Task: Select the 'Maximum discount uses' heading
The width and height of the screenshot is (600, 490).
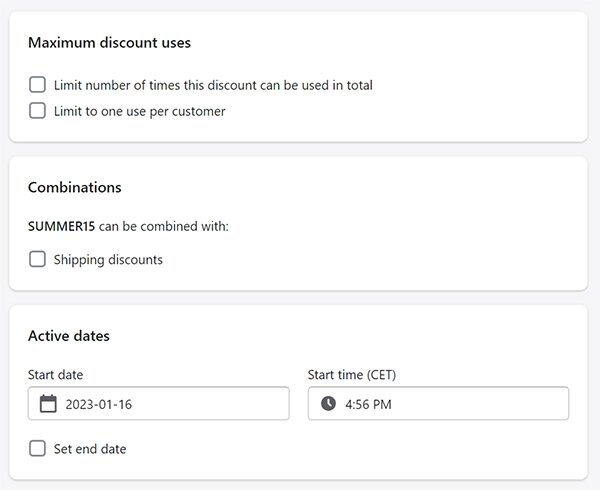Action: click(x=109, y=42)
